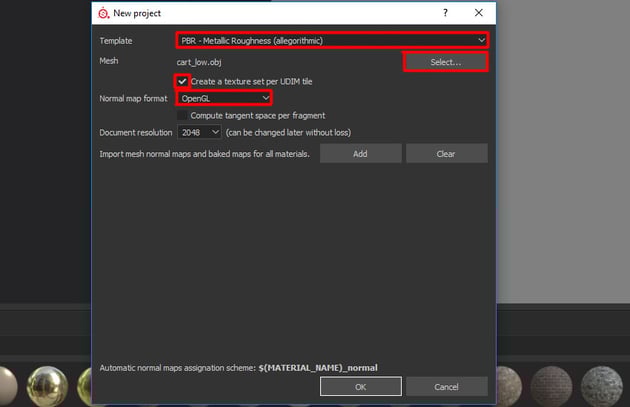Cancel the New project dialog
This screenshot has width=630, height=407.
click(446, 387)
